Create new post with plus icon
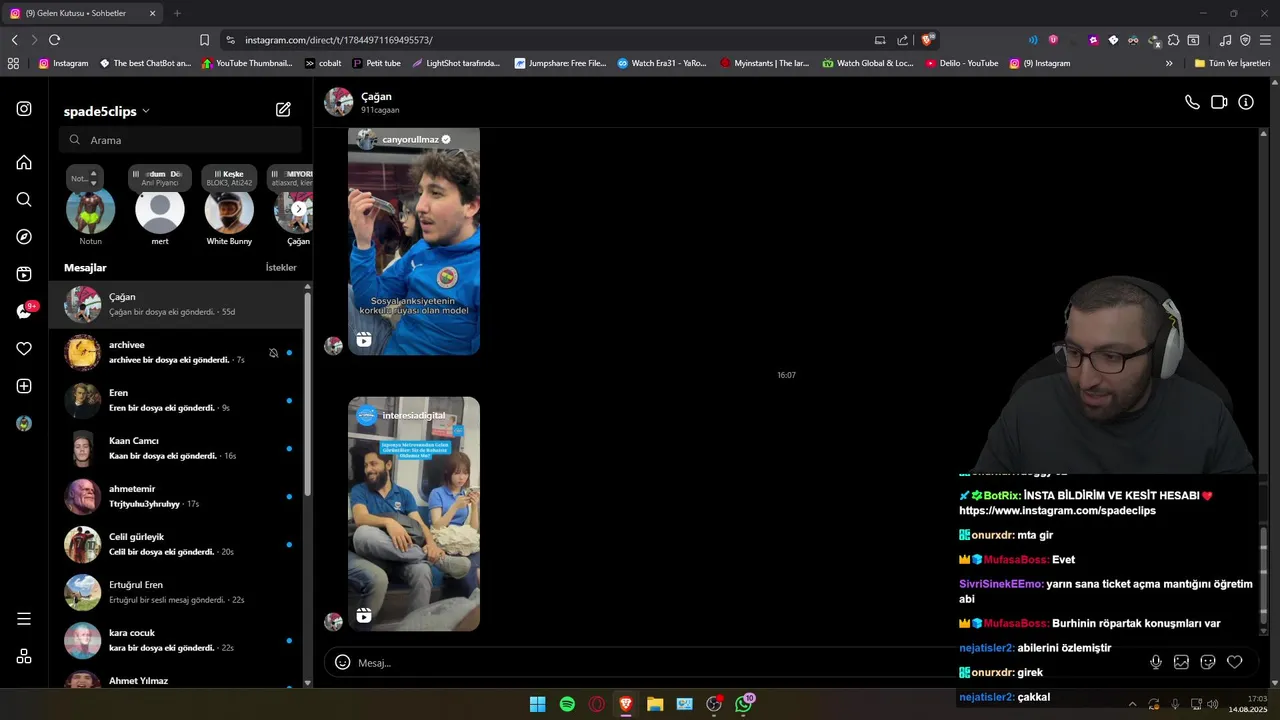This screenshot has height=720, width=1280. pyautogui.click(x=24, y=386)
